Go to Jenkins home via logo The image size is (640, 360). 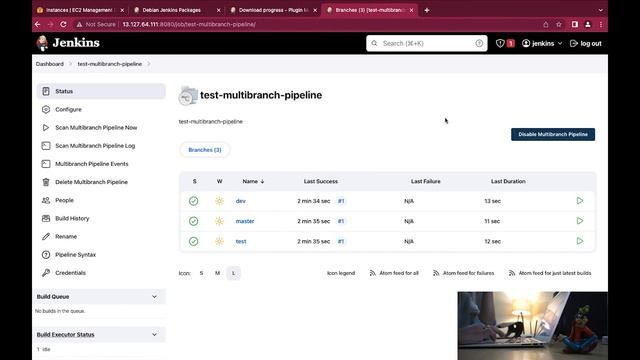click(68, 43)
